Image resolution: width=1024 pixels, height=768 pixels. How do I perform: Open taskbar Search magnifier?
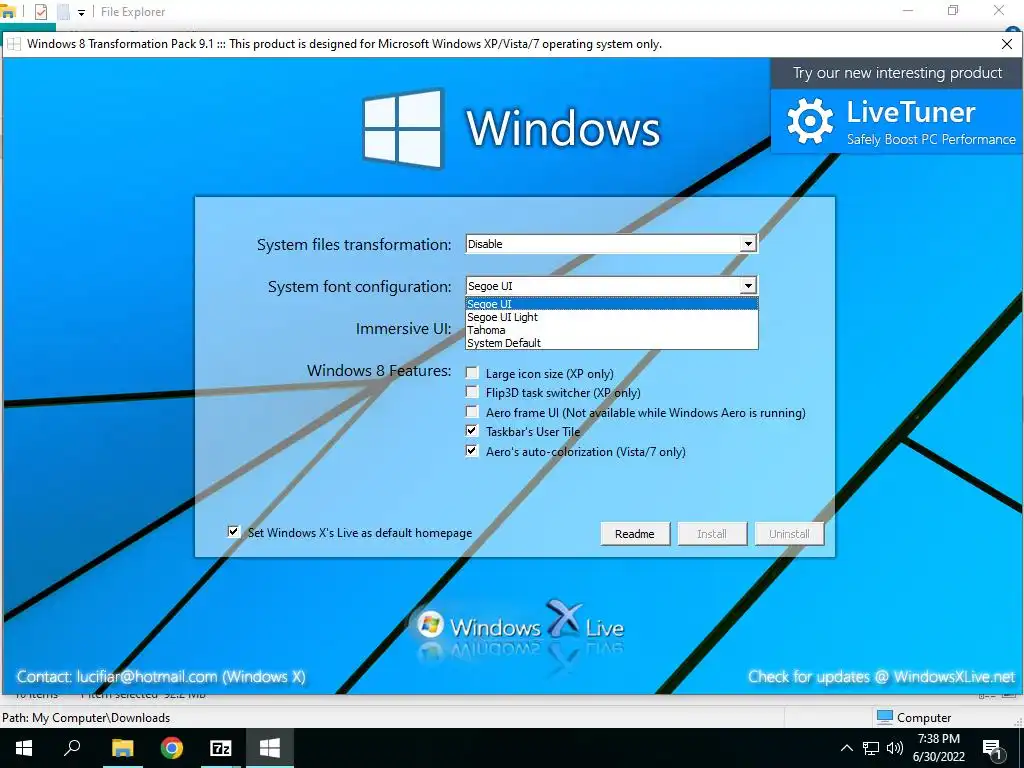(72, 748)
